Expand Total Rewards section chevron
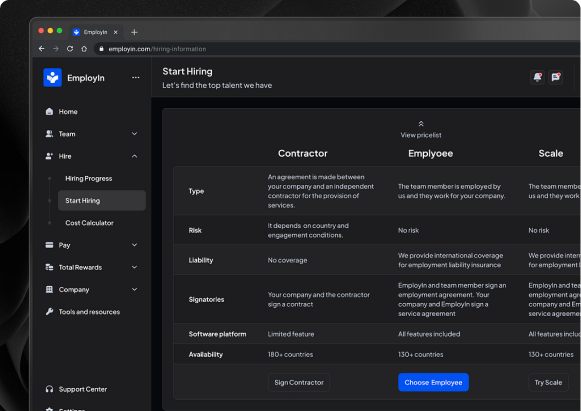Screen dimensions: 581x411 point(135,267)
